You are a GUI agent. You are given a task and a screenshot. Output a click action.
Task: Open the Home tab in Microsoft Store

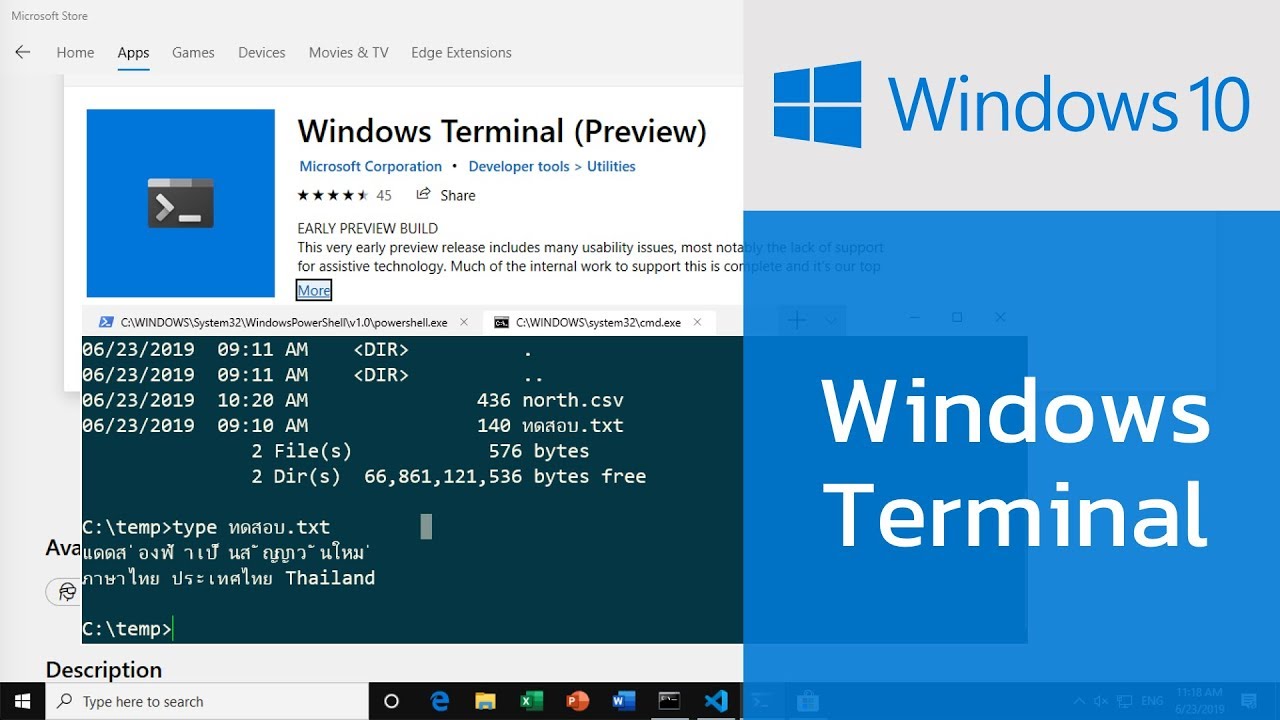[75, 52]
